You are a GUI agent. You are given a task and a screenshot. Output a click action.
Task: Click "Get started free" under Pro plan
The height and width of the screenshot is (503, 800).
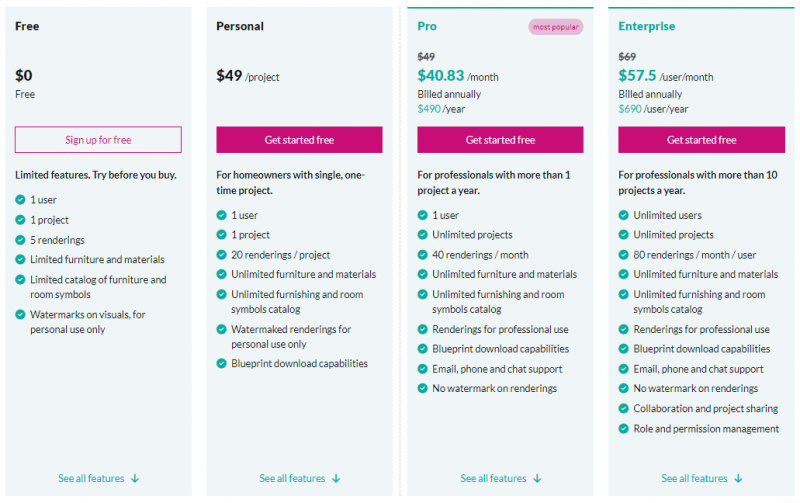coord(500,140)
